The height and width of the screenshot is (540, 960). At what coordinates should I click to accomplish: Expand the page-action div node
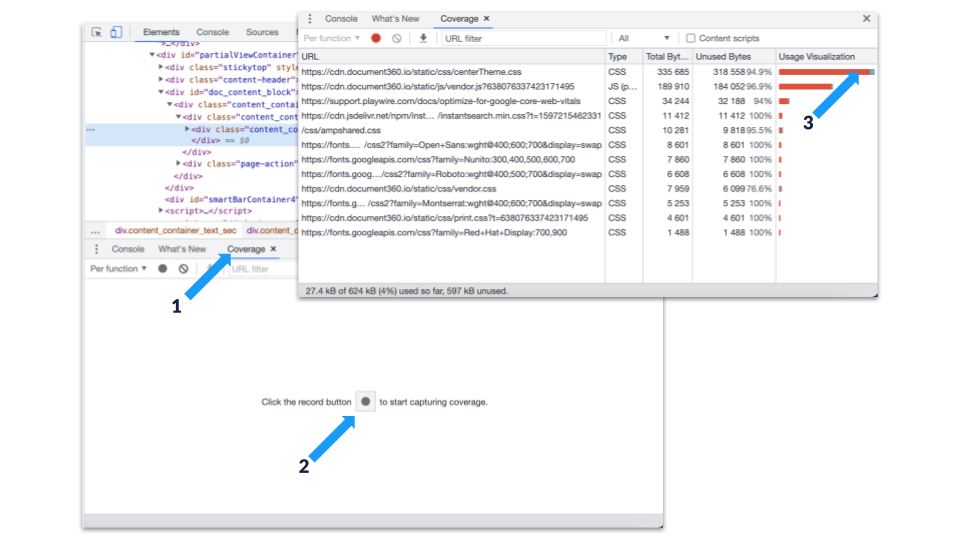[x=178, y=163]
